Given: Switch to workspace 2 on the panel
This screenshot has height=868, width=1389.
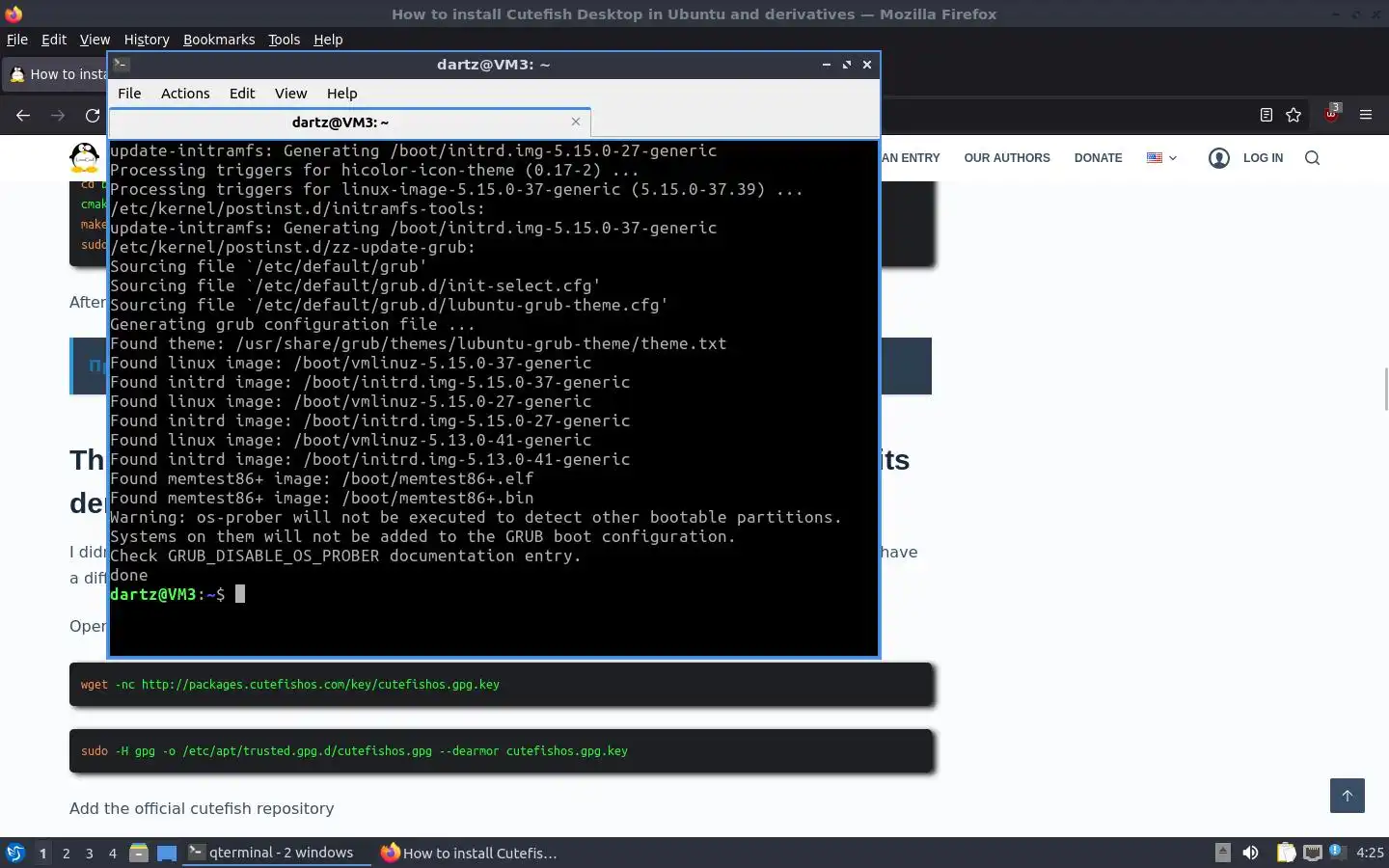Looking at the screenshot, I should coord(66,853).
